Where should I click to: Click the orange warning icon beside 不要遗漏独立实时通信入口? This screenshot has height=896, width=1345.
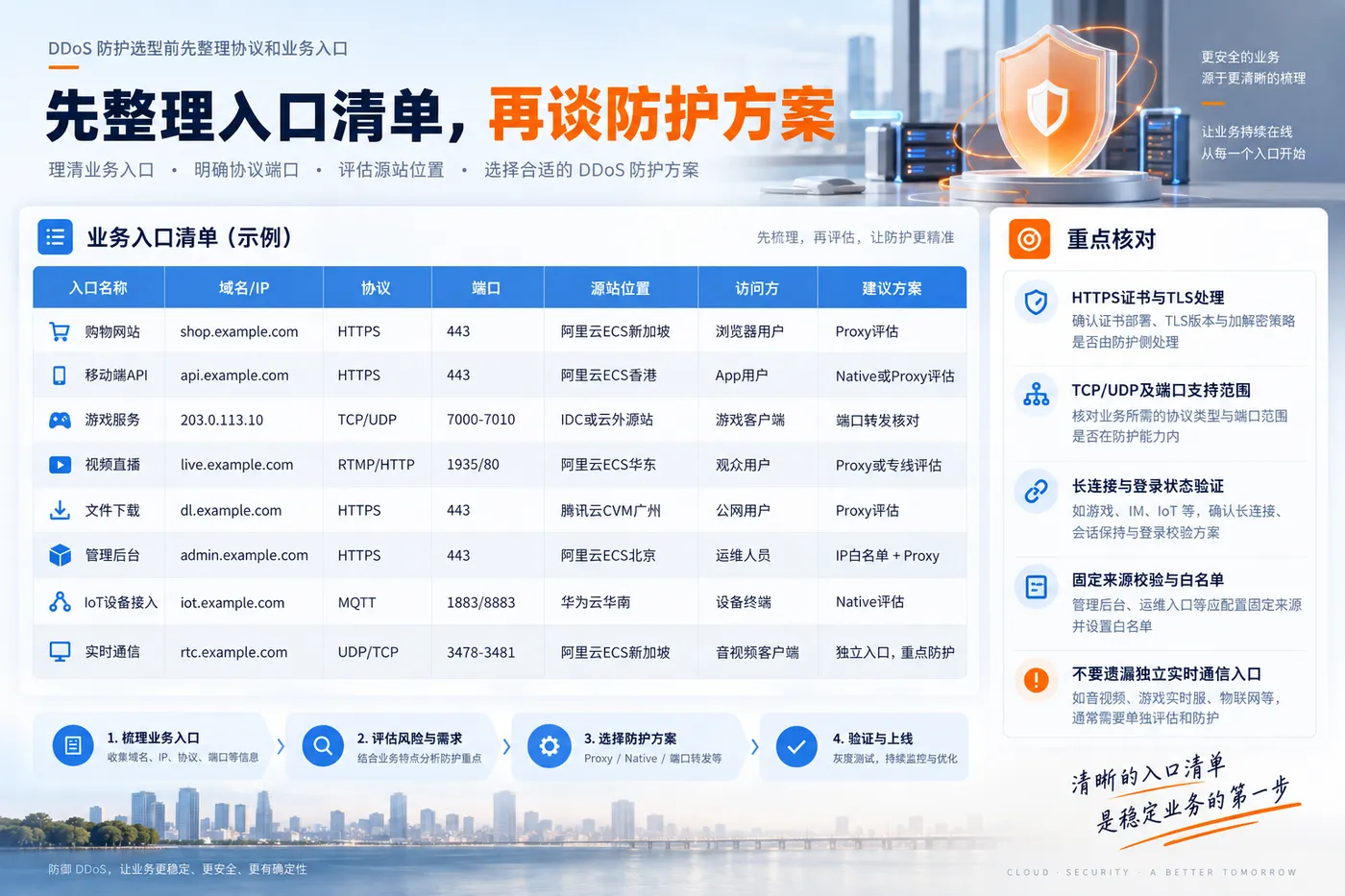click(x=1036, y=680)
